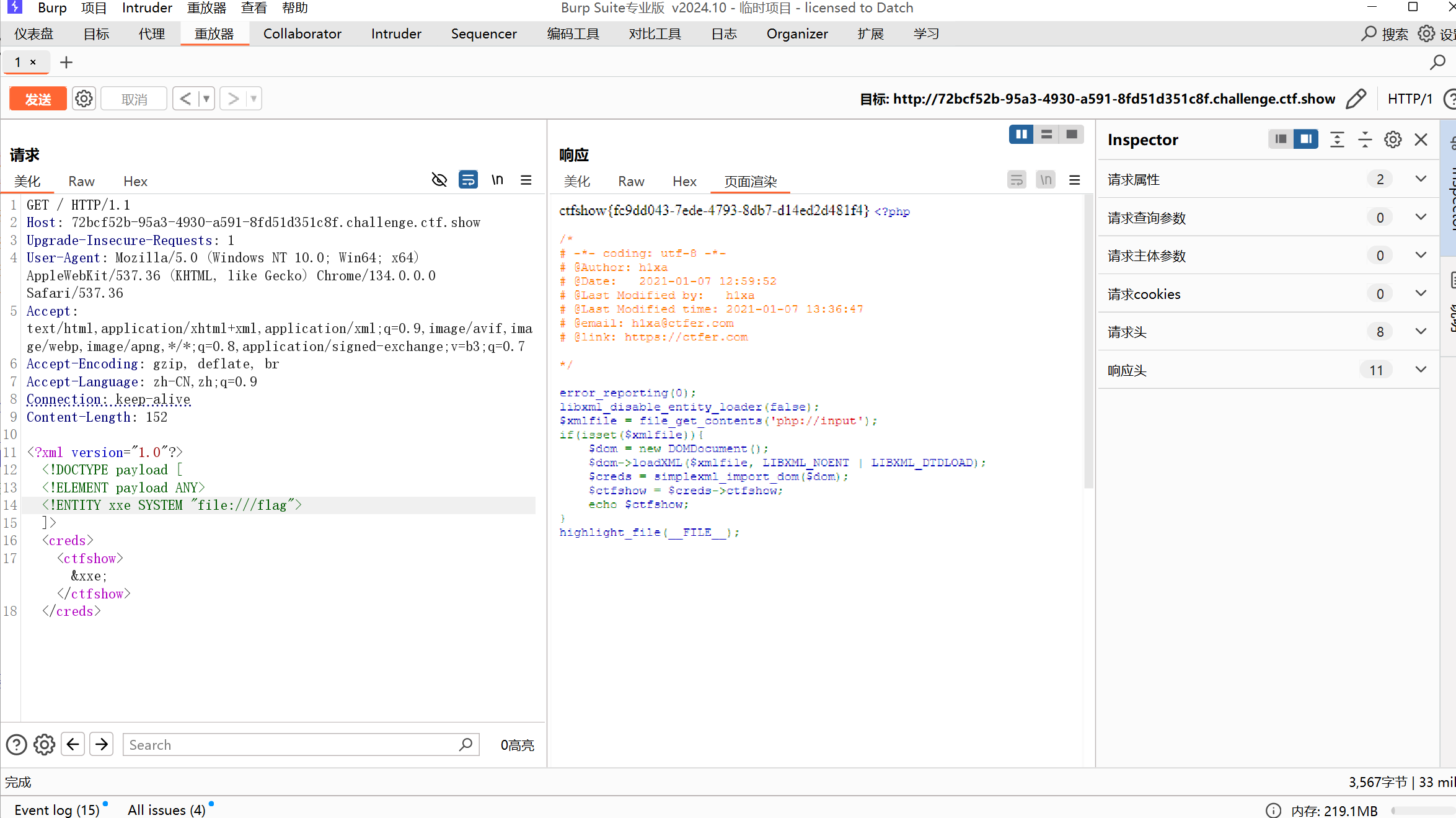
Task: Open the history back dropdown arrow
Action: pyautogui.click(x=206, y=99)
